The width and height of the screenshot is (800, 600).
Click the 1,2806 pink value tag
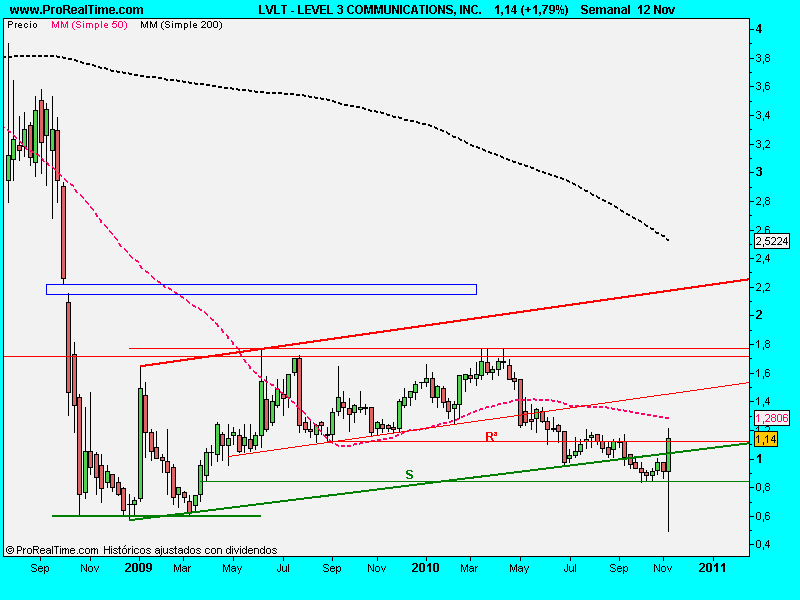771,418
